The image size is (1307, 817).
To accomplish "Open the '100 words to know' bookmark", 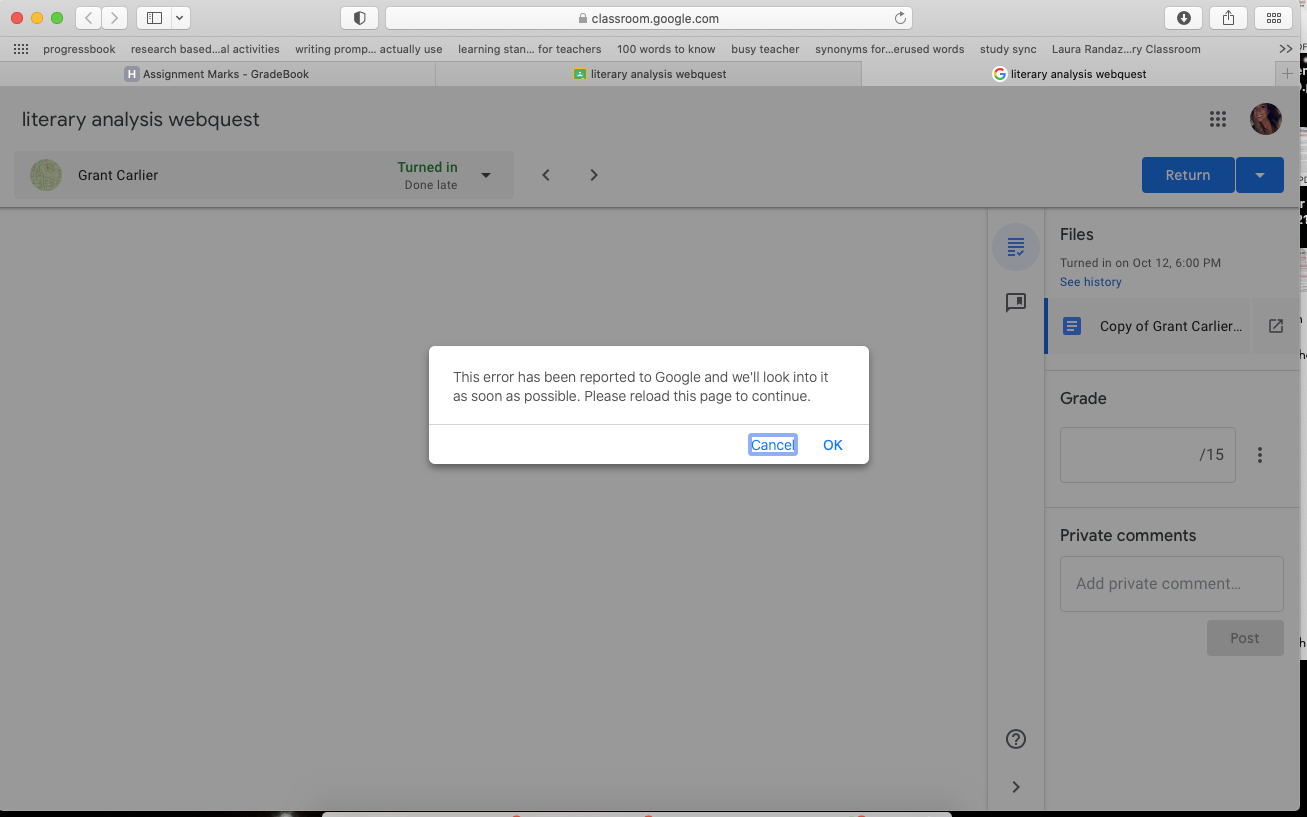I will point(666,49).
